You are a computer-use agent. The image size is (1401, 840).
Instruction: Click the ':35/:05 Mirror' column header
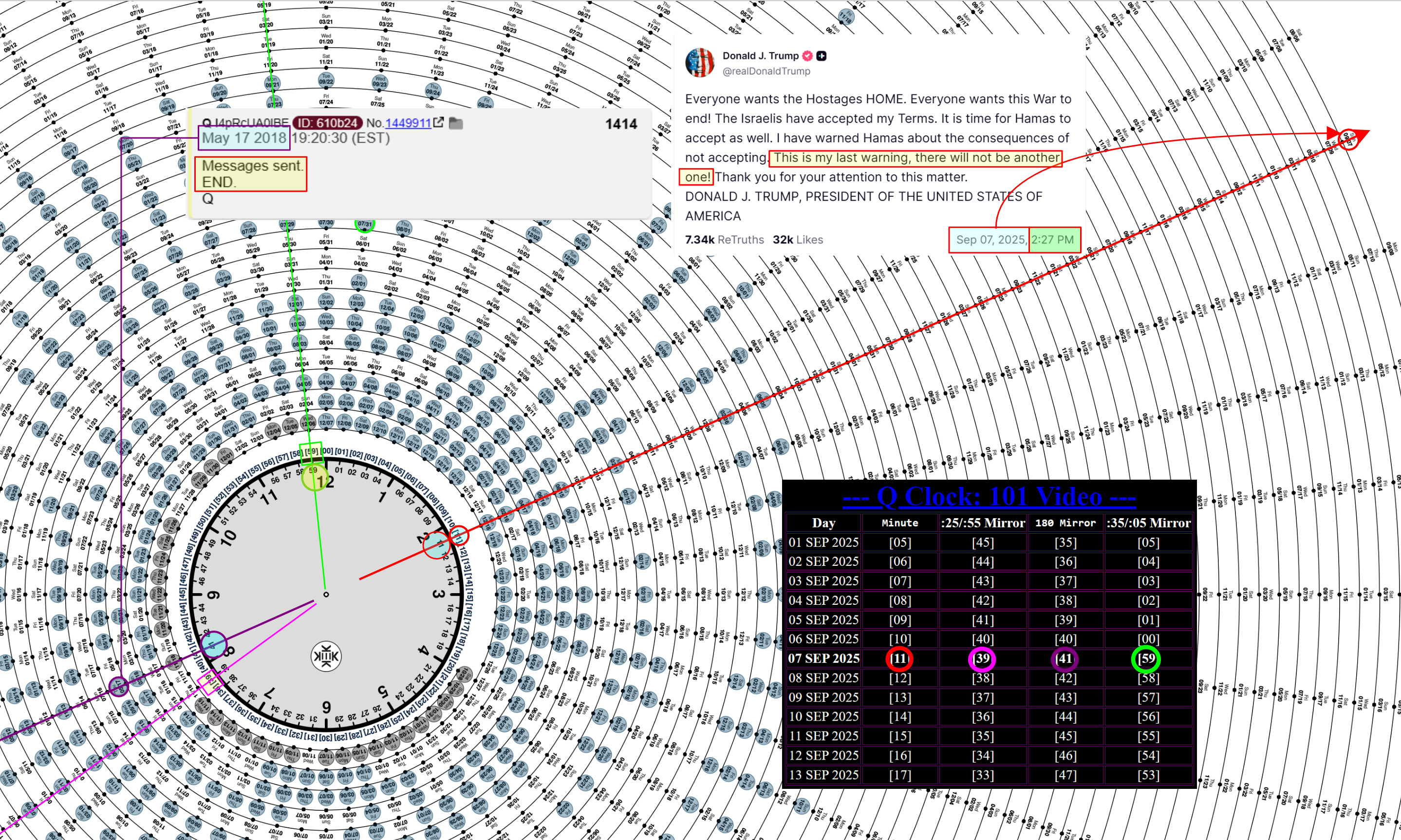[x=1149, y=523]
